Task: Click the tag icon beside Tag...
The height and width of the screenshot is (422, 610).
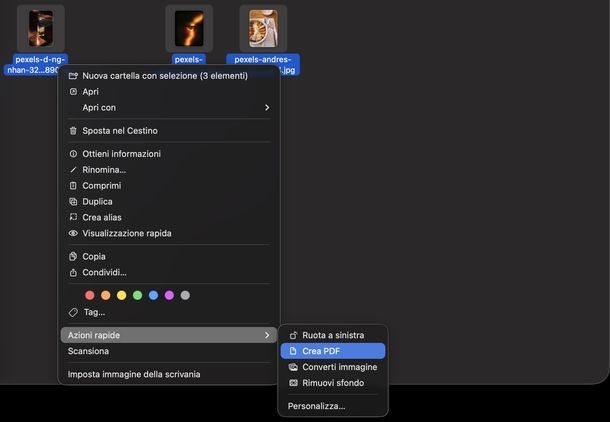Action: pyautogui.click(x=73, y=312)
